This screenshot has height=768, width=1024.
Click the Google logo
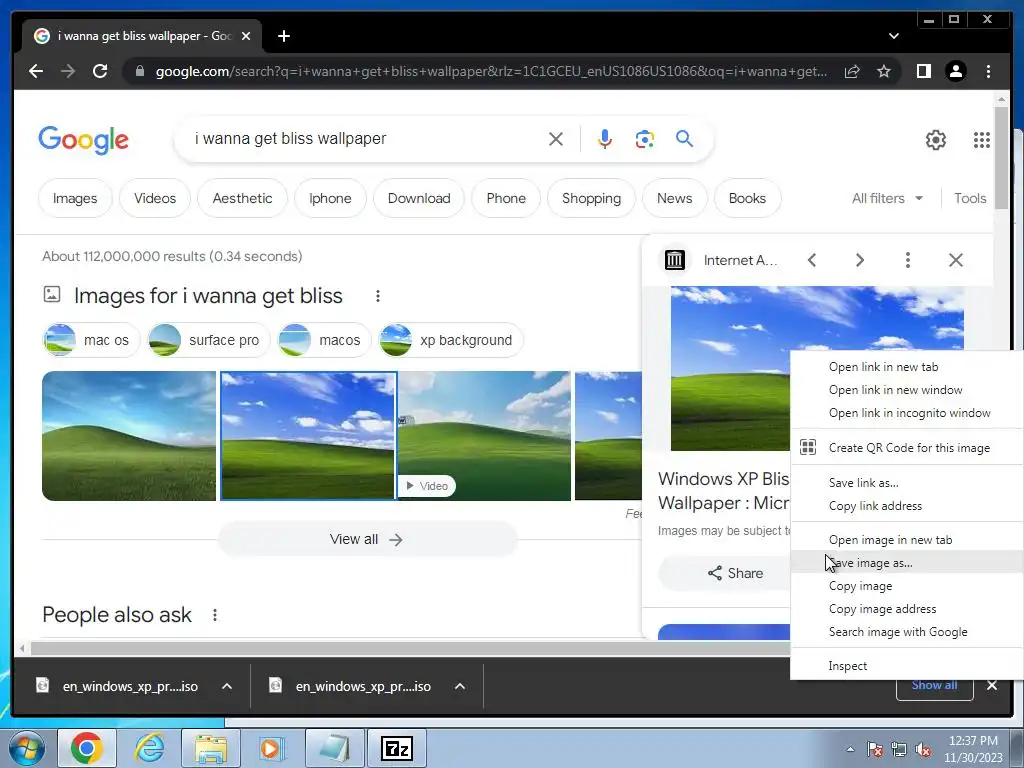pyautogui.click(x=84, y=139)
